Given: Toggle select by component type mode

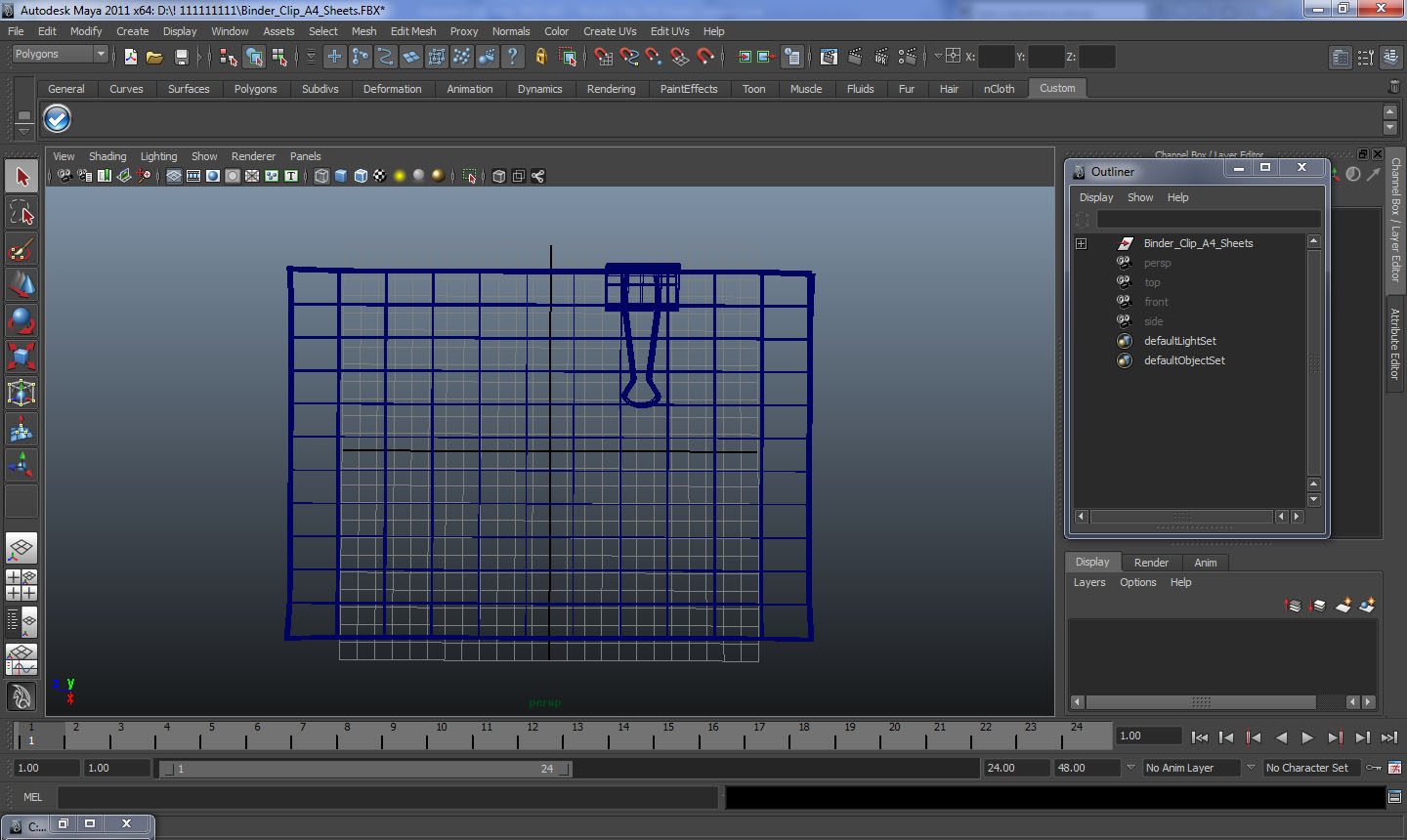Looking at the screenshot, I should [x=279, y=57].
